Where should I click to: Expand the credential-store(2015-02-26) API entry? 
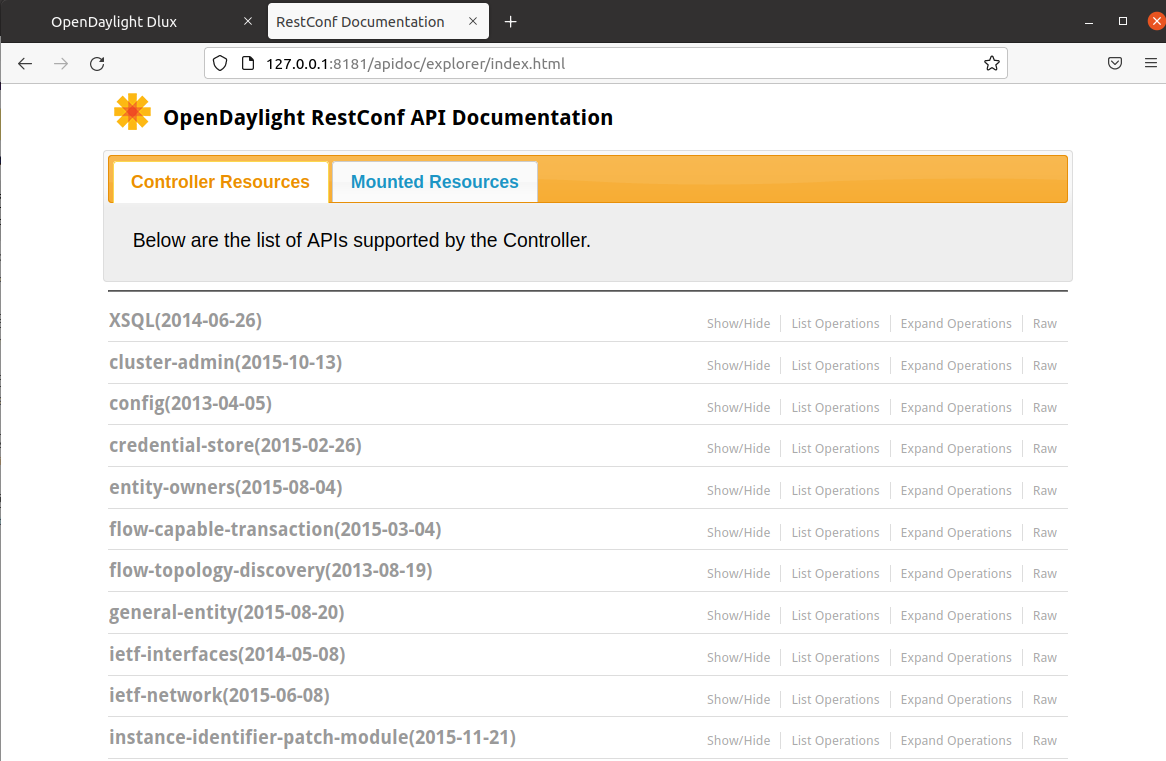coord(235,445)
